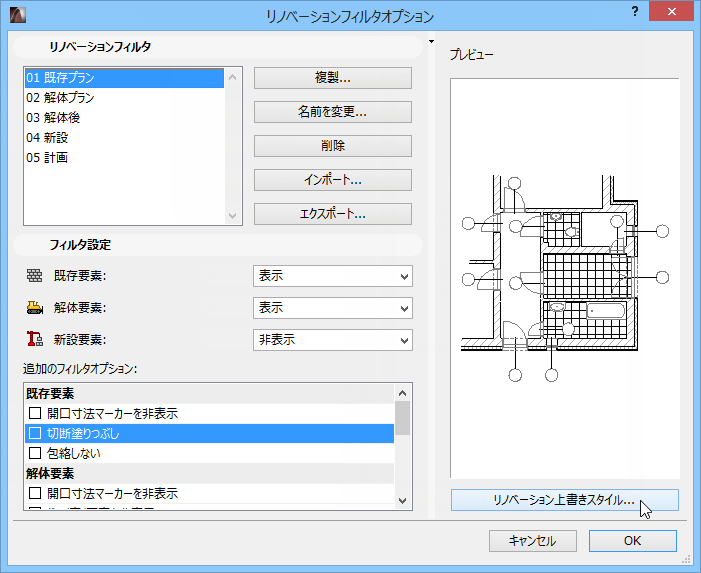Click the floor plan preview image
Screen dimensions: 701x573
coord(565,278)
